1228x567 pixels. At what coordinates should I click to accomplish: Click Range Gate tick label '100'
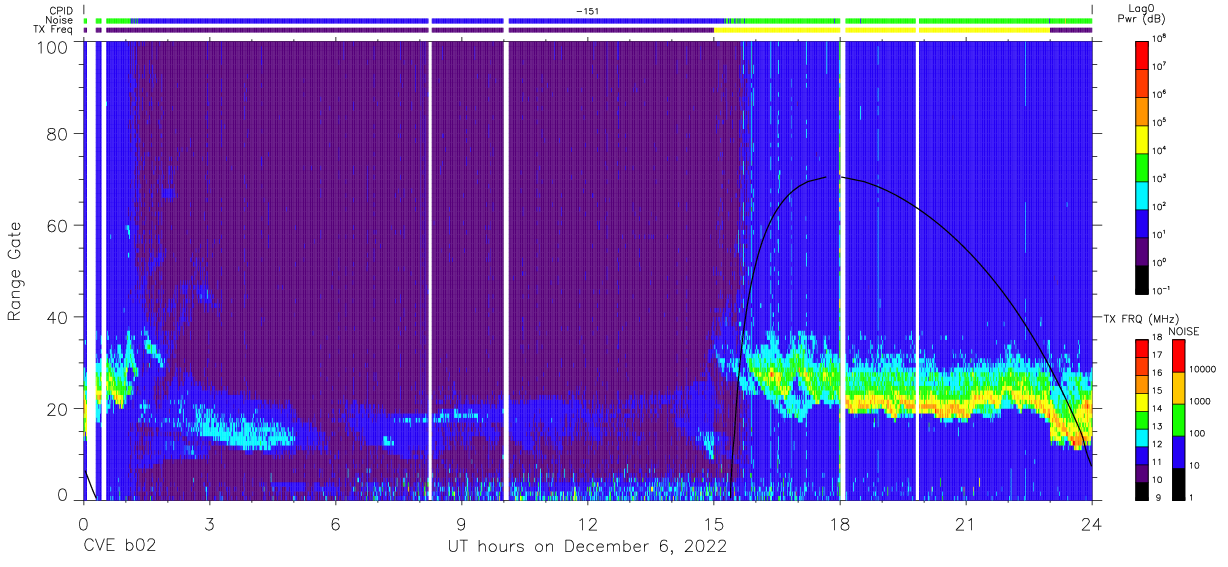click(x=52, y=46)
